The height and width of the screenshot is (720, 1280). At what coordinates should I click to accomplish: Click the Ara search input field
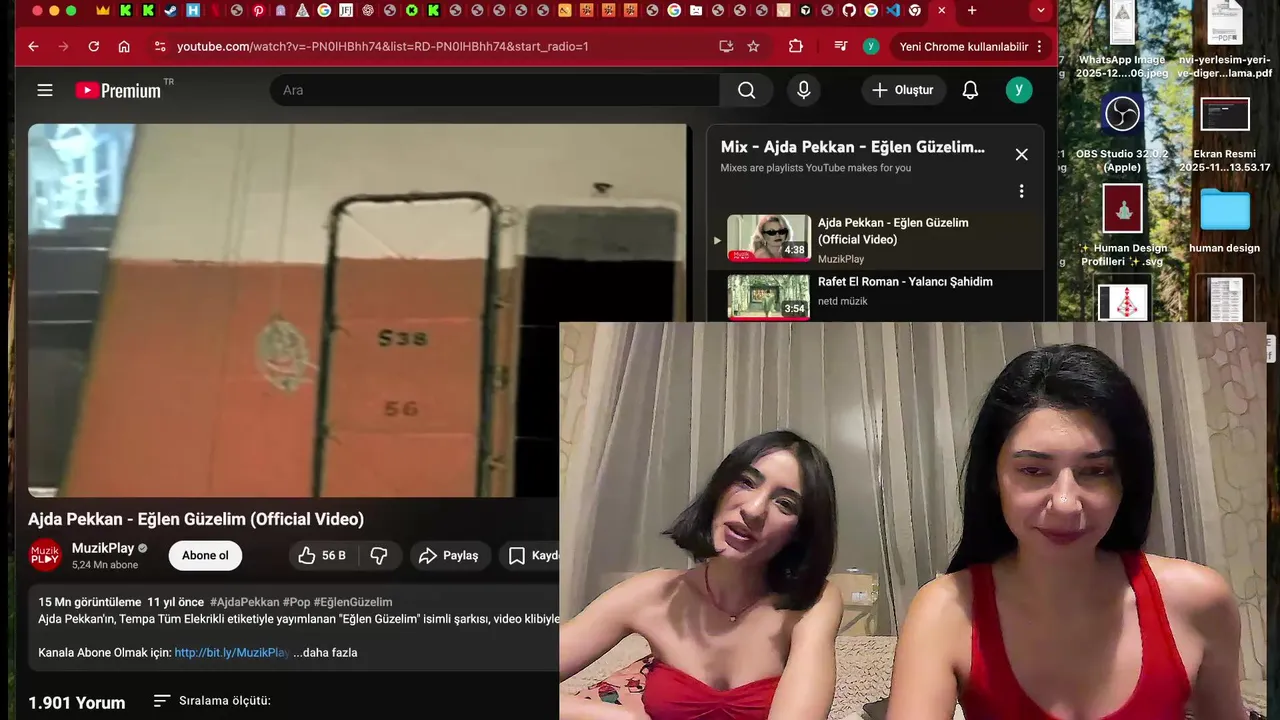pos(495,90)
